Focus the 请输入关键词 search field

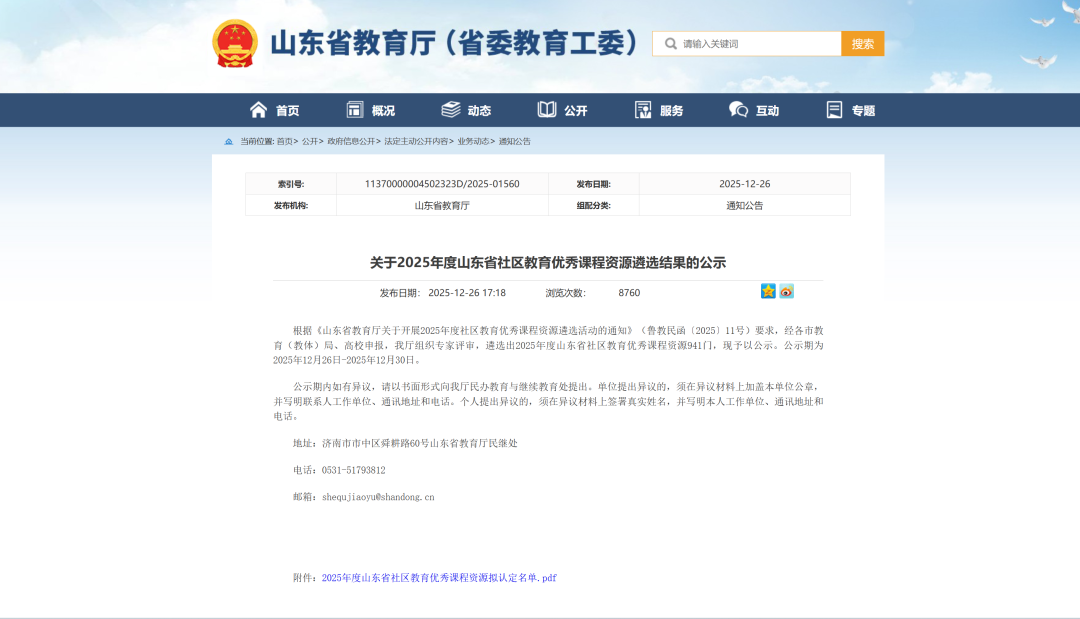coord(758,44)
